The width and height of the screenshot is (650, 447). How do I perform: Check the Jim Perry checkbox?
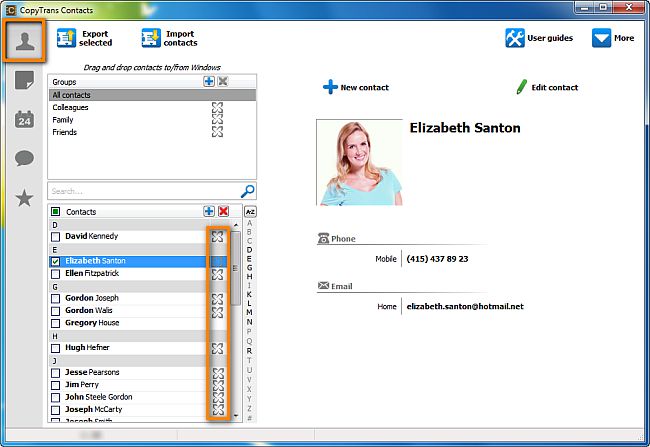(x=55, y=385)
